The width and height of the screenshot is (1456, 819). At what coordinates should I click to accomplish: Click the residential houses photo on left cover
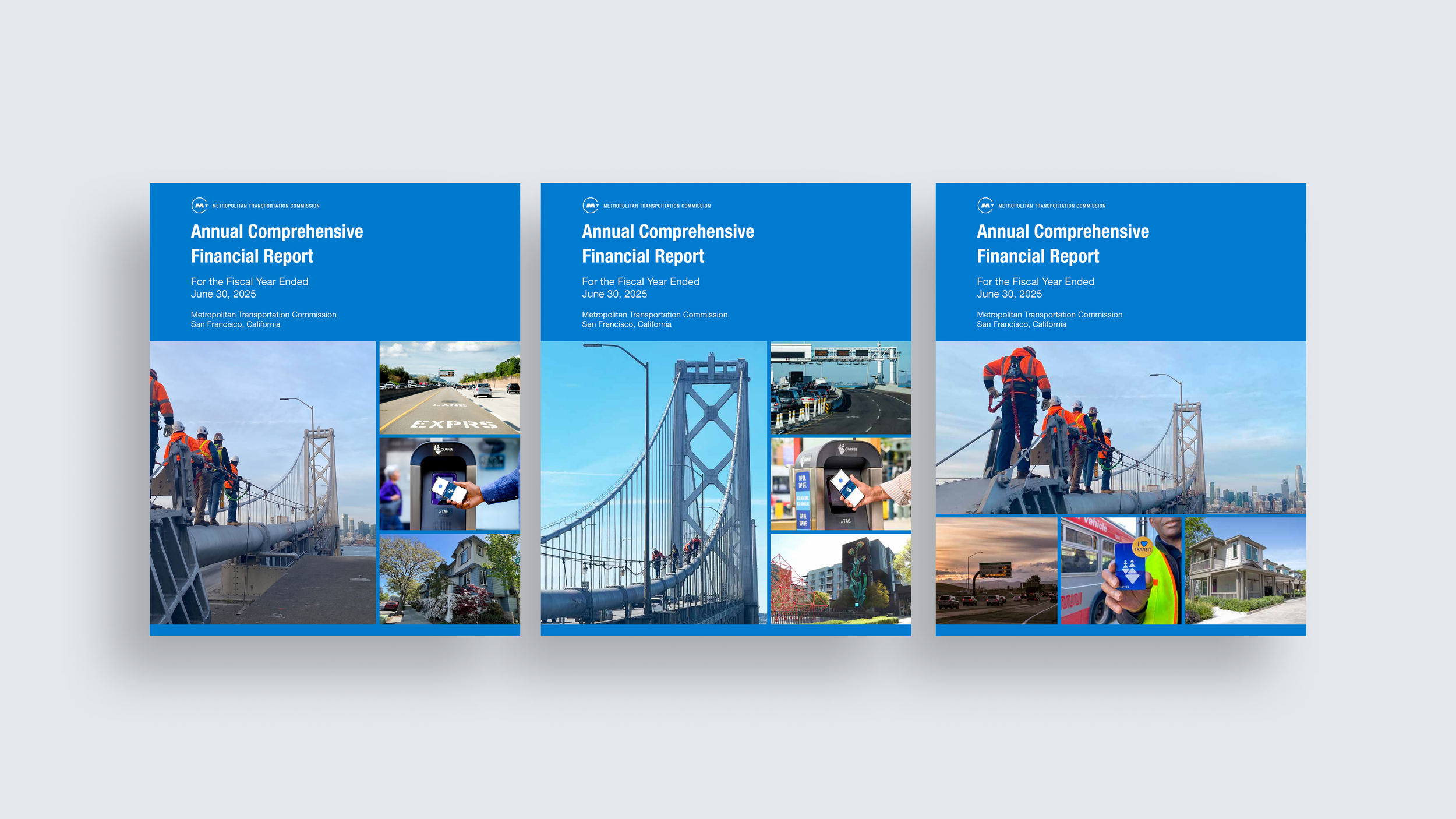pyautogui.click(x=449, y=579)
